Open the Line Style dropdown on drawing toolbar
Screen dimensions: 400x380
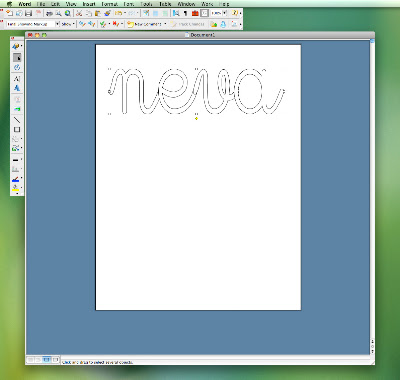click(17, 160)
